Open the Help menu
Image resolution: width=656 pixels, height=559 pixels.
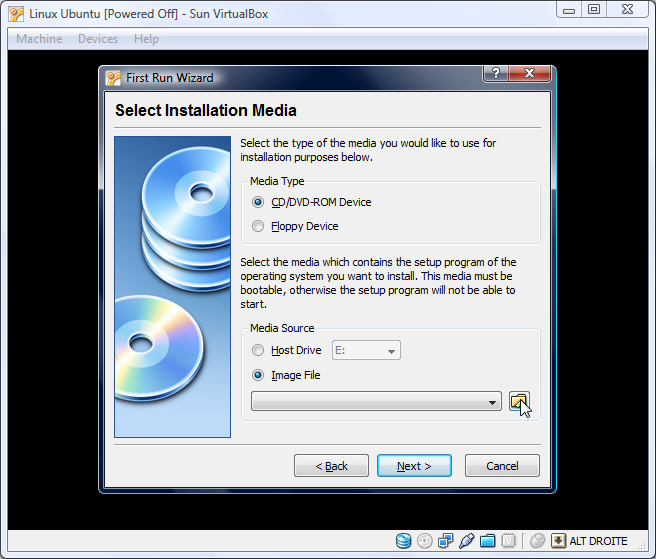(x=146, y=39)
